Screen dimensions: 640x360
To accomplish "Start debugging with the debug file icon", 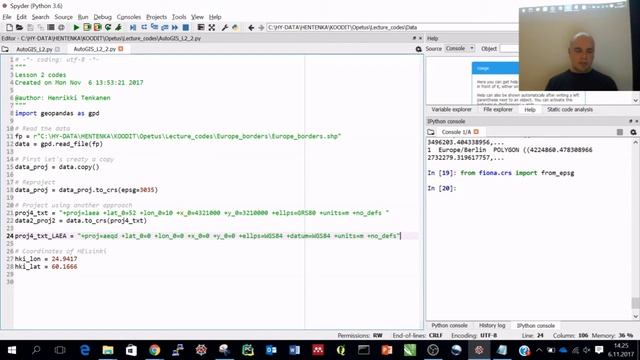I will pos(133,27).
